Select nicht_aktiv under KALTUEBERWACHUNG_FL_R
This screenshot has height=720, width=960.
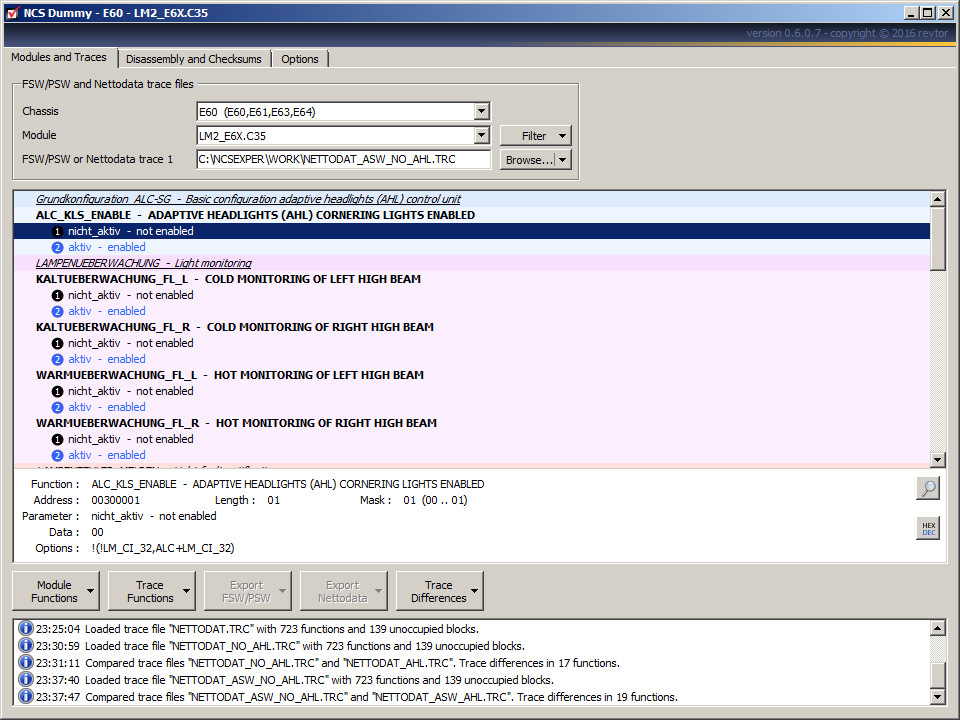471,343
